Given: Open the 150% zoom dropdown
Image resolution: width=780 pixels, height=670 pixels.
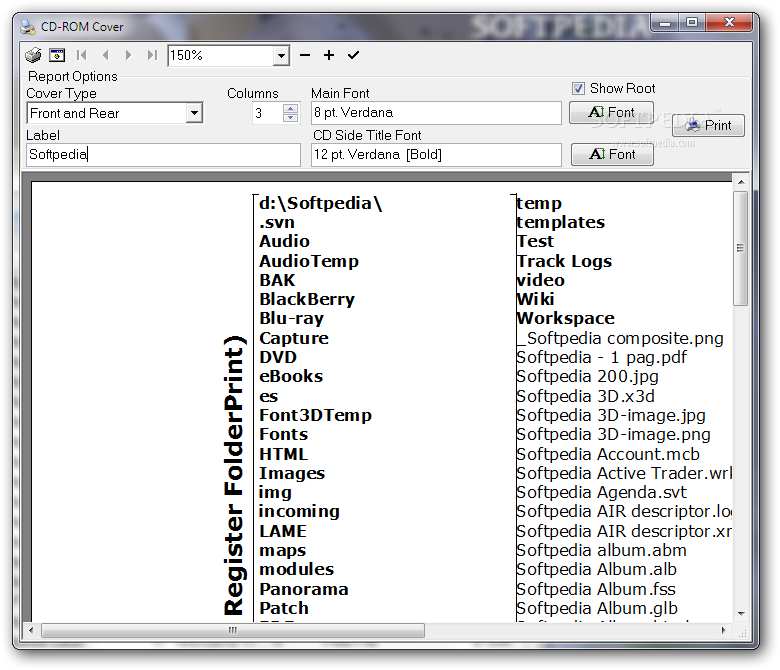Looking at the screenshot, I should [x=281, y=55].
